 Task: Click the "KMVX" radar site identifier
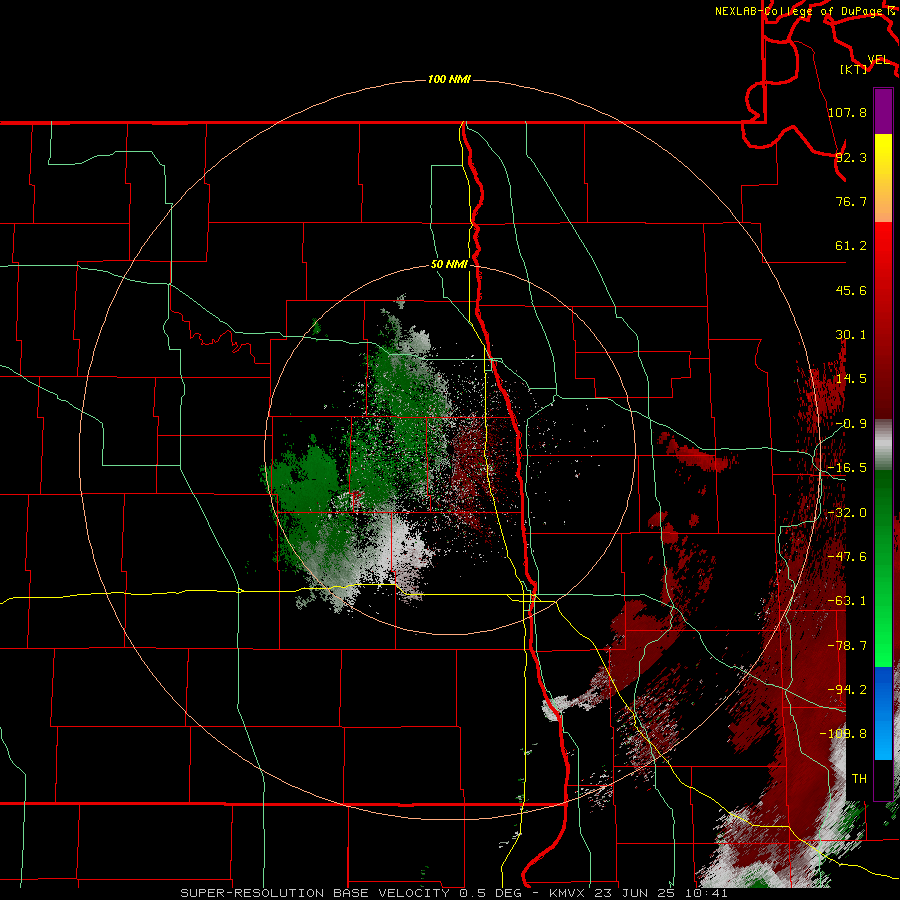(568, 893)
